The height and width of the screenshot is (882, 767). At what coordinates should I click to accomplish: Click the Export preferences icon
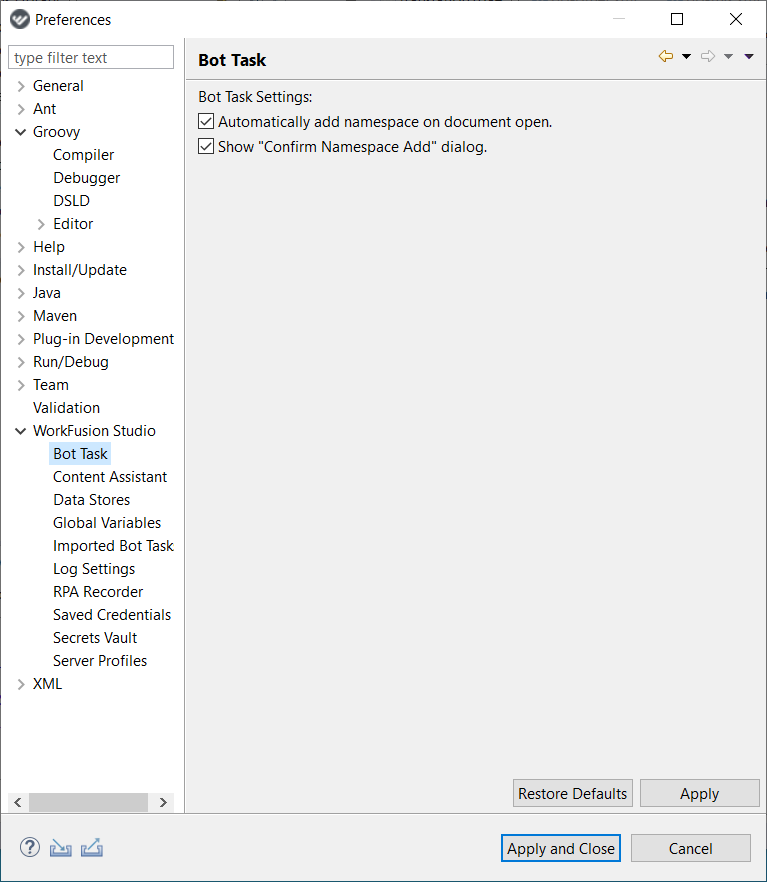(92, 848)
